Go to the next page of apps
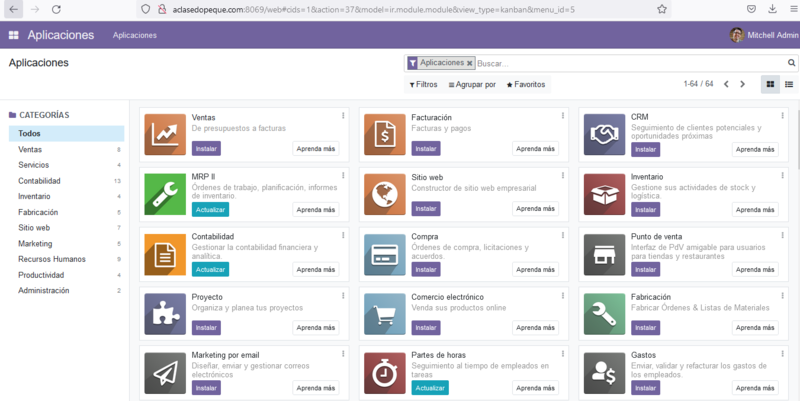The width and height of the screenshot is (800, 401). coord(742,84)
